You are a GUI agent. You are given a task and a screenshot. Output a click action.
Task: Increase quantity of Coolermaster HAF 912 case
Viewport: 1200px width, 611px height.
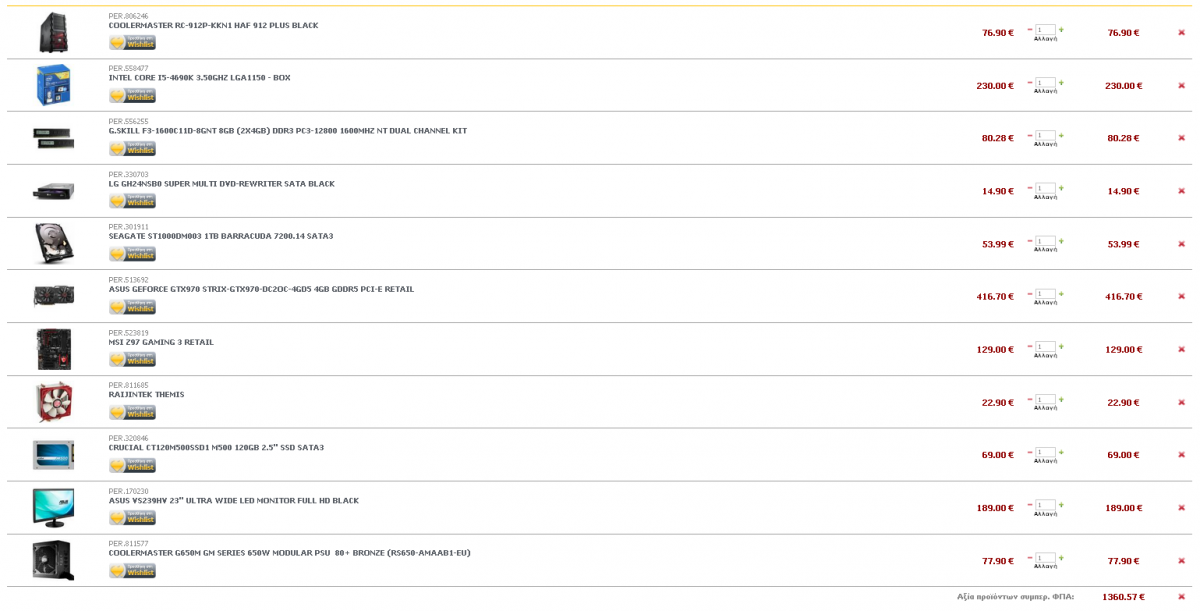tap(1061, 29)
